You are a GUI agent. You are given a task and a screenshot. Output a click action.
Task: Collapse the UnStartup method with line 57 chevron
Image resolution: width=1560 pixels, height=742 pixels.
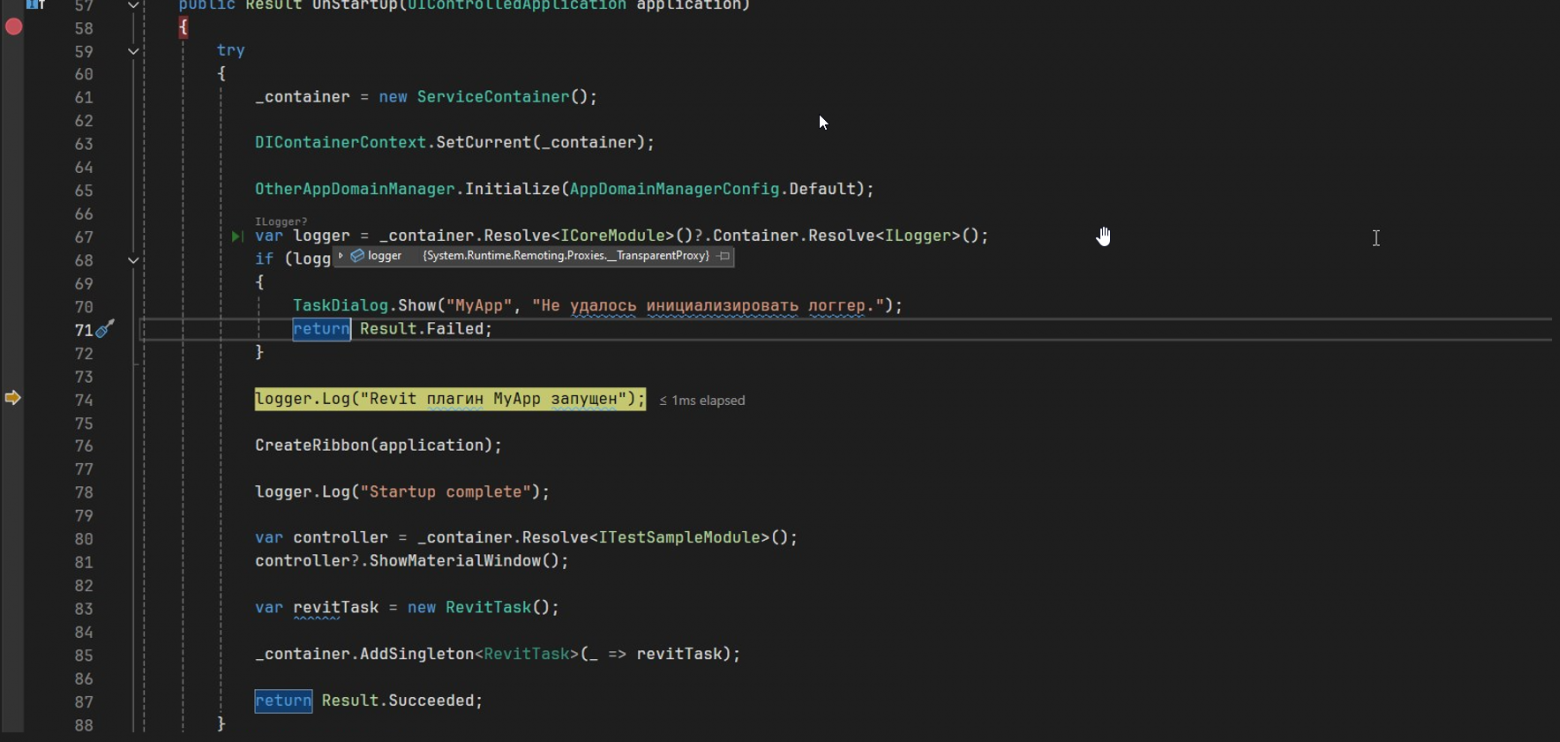coord(133,5)
